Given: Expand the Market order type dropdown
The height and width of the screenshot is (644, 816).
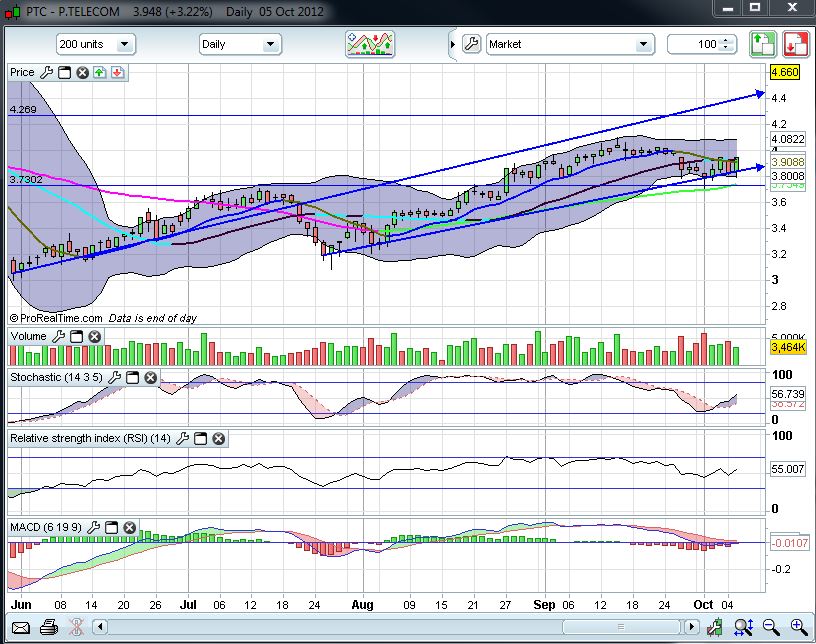Looking at the screenshot, I should point(570,44).
